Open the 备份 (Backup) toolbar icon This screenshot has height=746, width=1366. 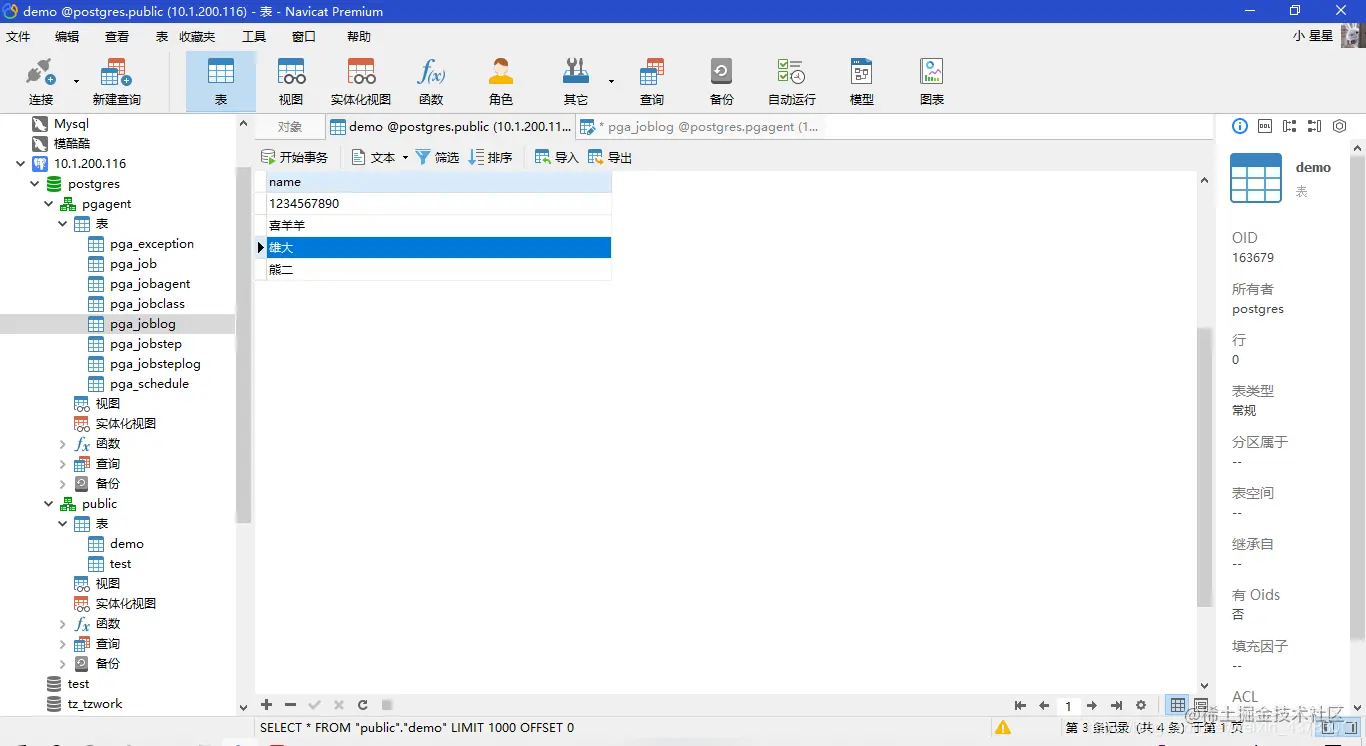(x=721, y=82)
